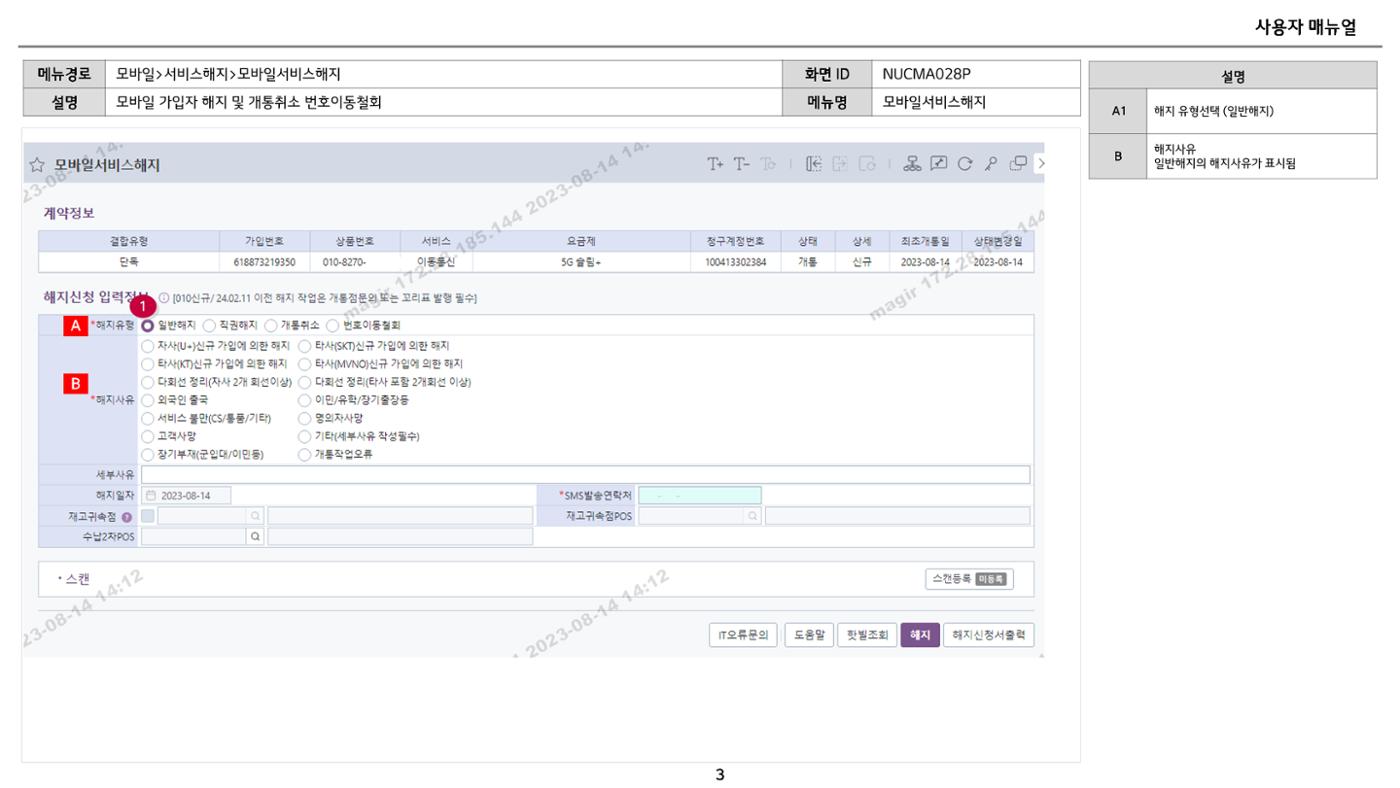Click the 결합유형 value 단독
The height and width of the screenshot is (788, 1400).
(129, 262)
